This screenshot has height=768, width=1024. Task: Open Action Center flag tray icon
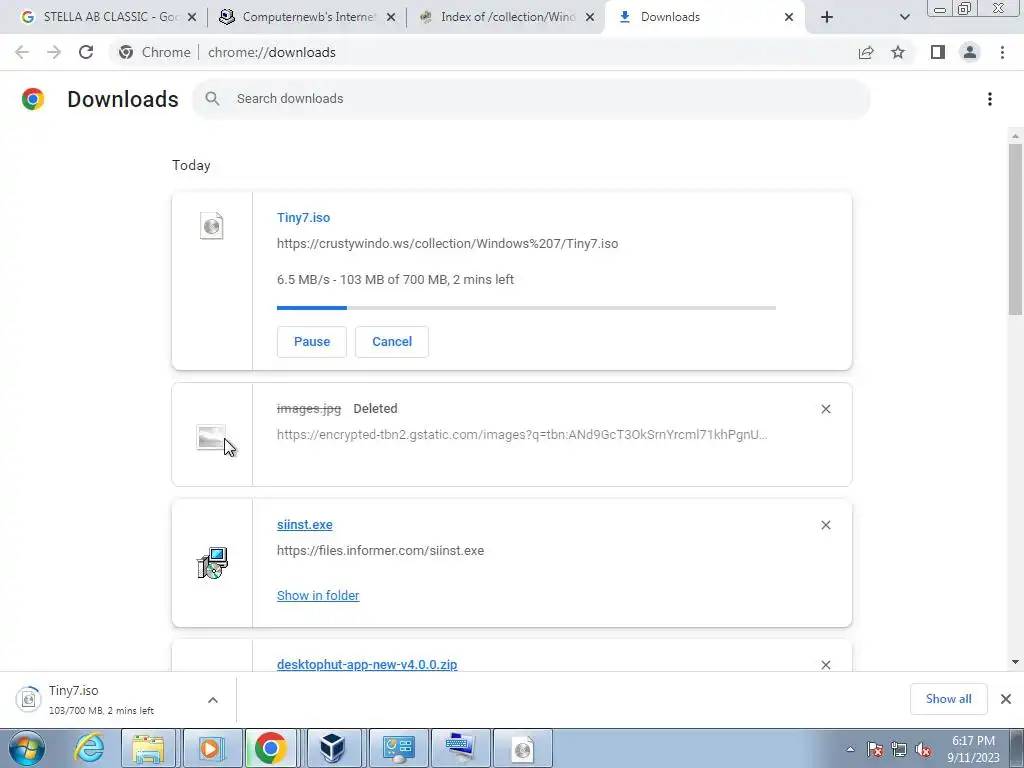tap(875, 750)
